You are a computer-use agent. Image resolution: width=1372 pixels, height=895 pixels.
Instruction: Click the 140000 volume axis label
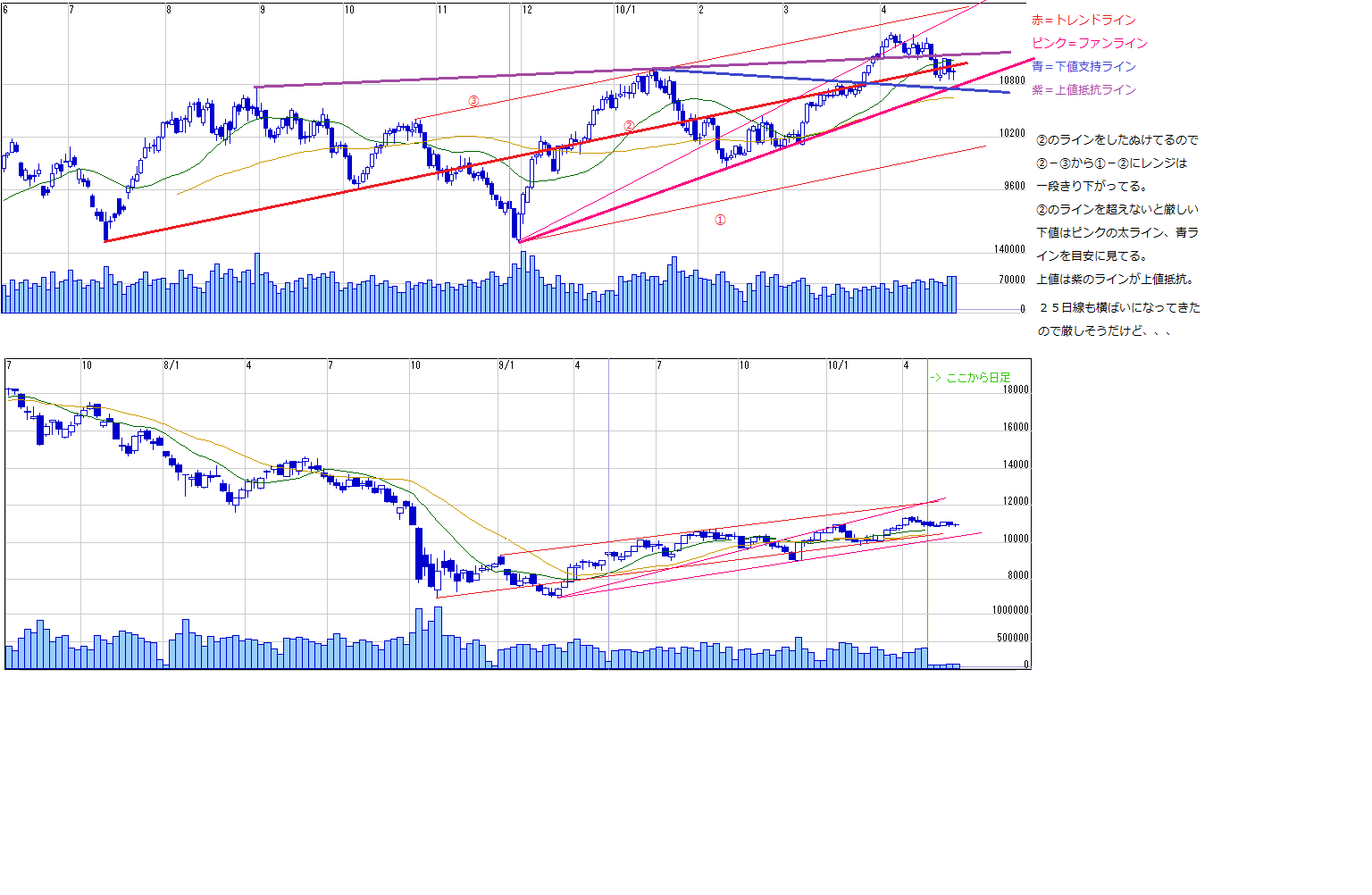tap(1009, 250)
